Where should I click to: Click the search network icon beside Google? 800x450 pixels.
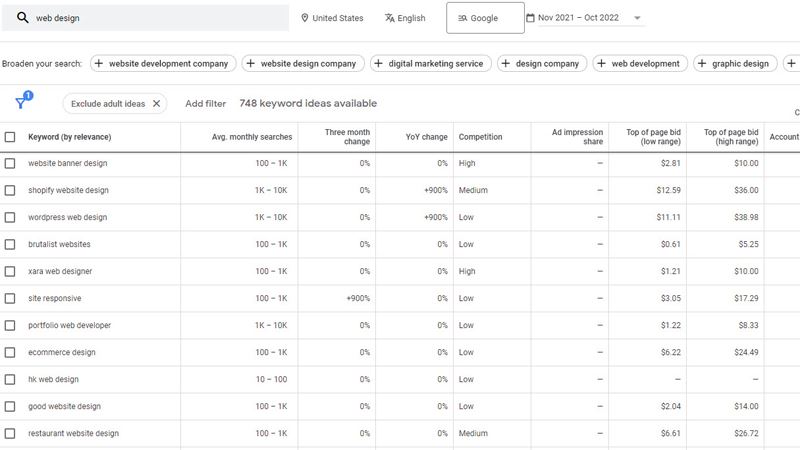(463, 18)
